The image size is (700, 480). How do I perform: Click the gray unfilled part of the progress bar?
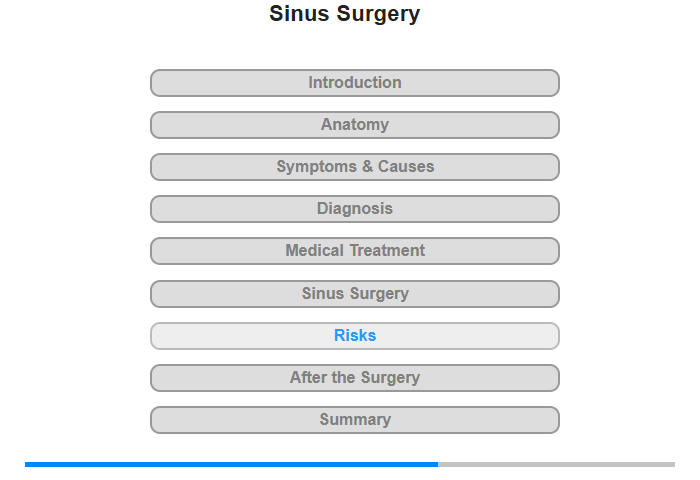pos(556,464)
